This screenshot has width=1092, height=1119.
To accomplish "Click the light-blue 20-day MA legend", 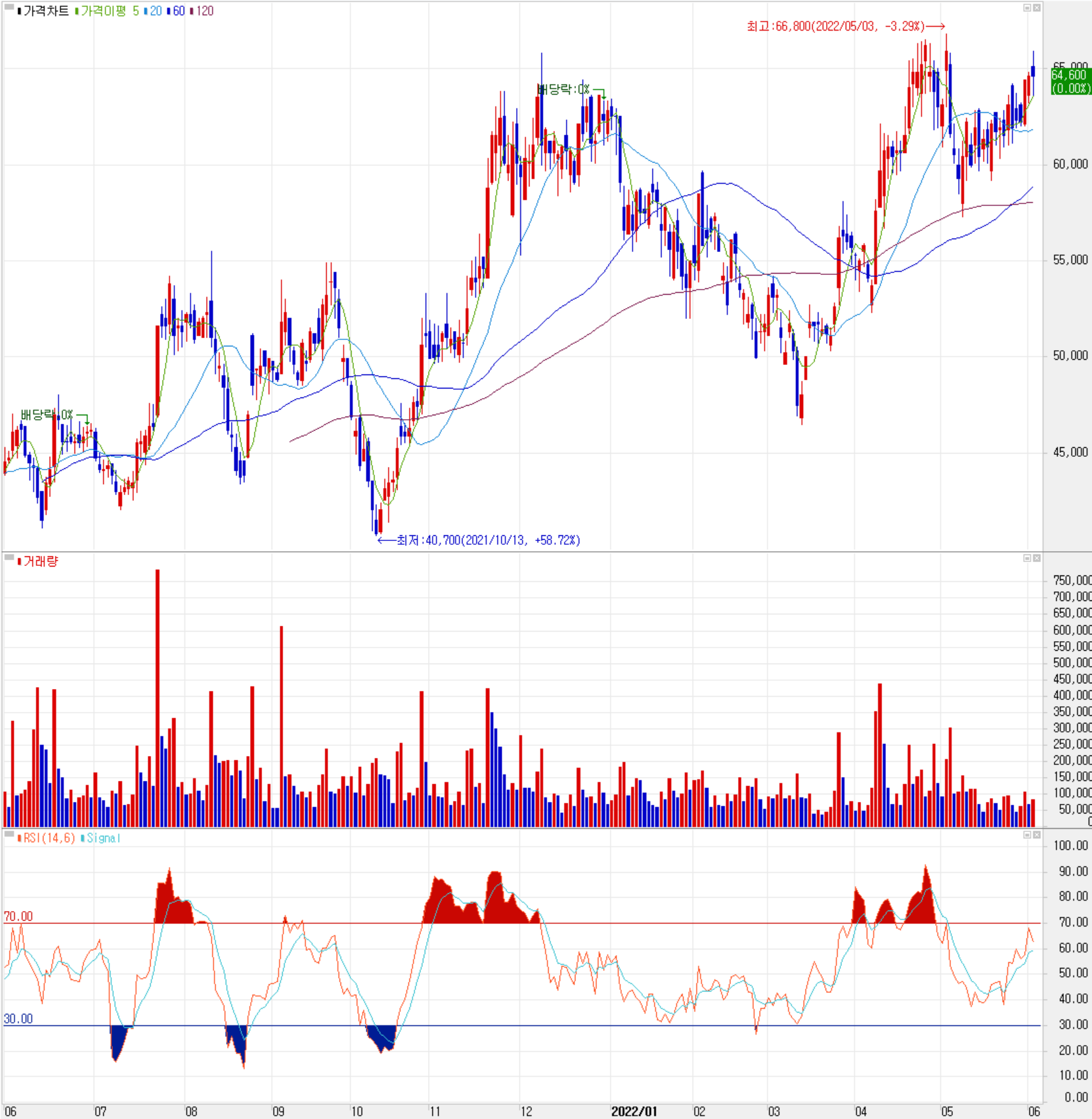I will click(x=155, y=11).
